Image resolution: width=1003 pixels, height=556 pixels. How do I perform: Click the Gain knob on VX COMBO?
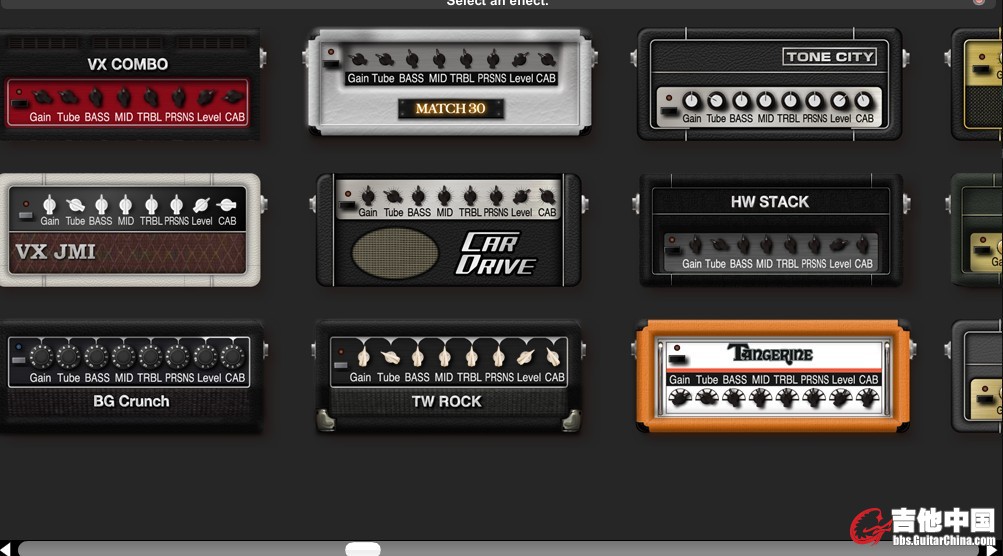42,98
